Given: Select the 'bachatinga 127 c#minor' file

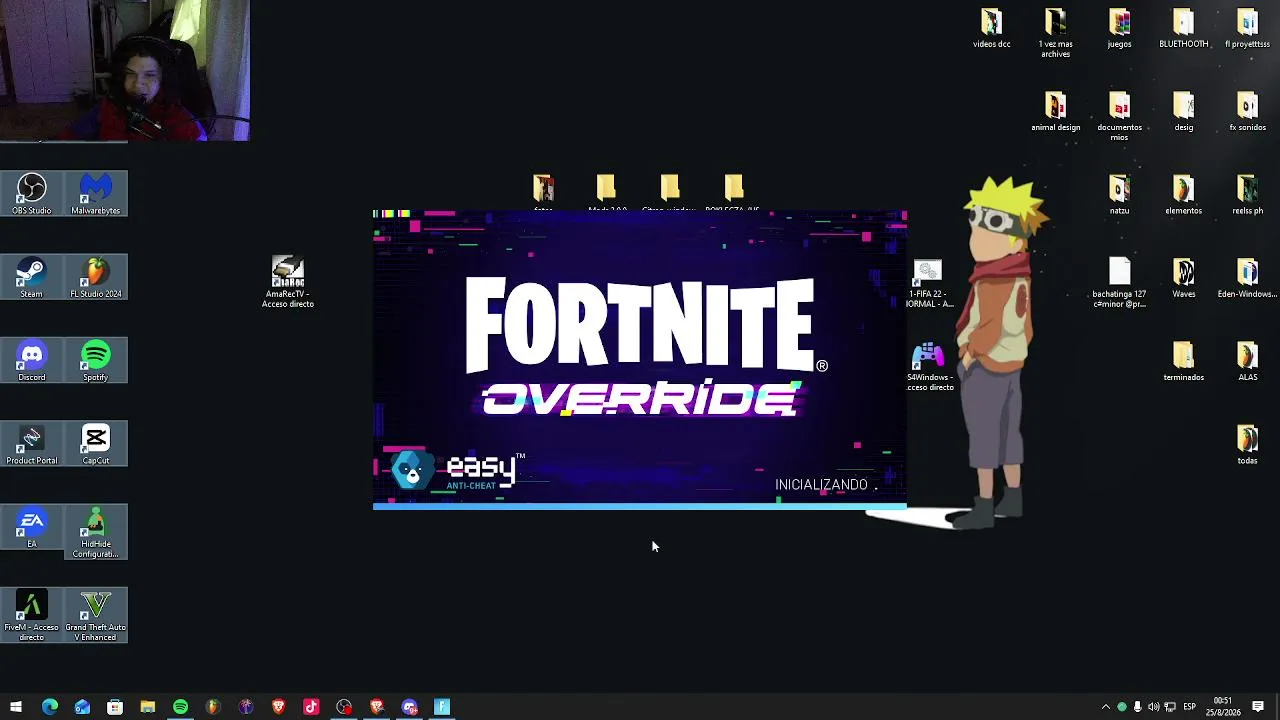Looking at the screenshot, I should (1119, 283).
